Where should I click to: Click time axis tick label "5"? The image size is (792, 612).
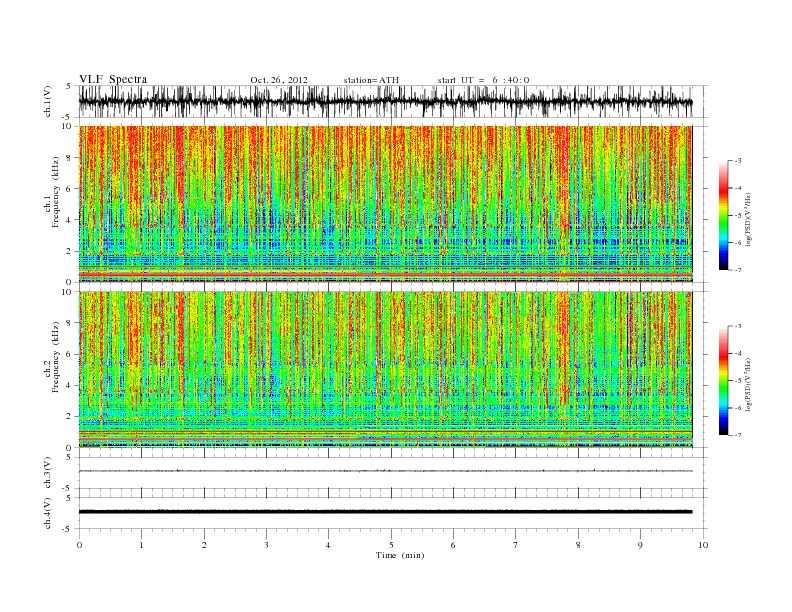pos(391,545)
